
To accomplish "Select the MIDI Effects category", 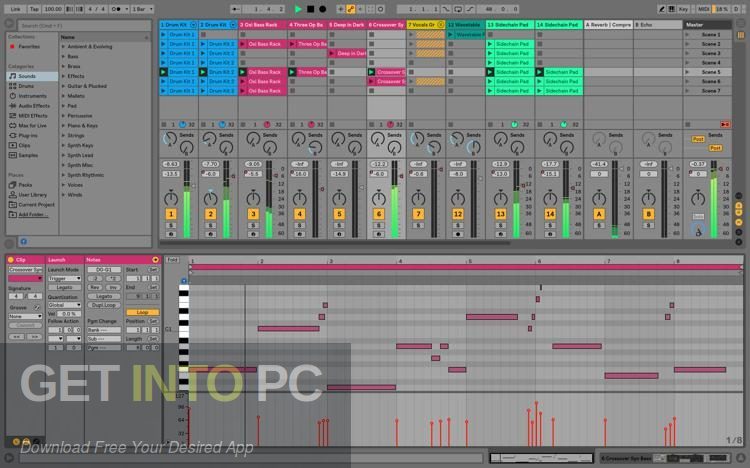I will point(33,116).
